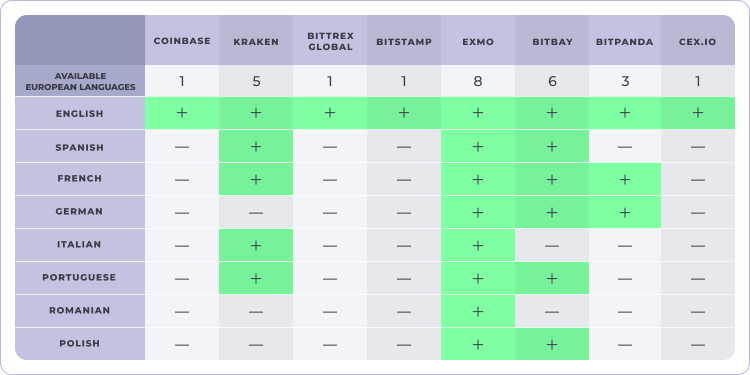750x375 pixels.
Task: Click the plus sign for Bitpanda German
Action: tap(625, 212)
